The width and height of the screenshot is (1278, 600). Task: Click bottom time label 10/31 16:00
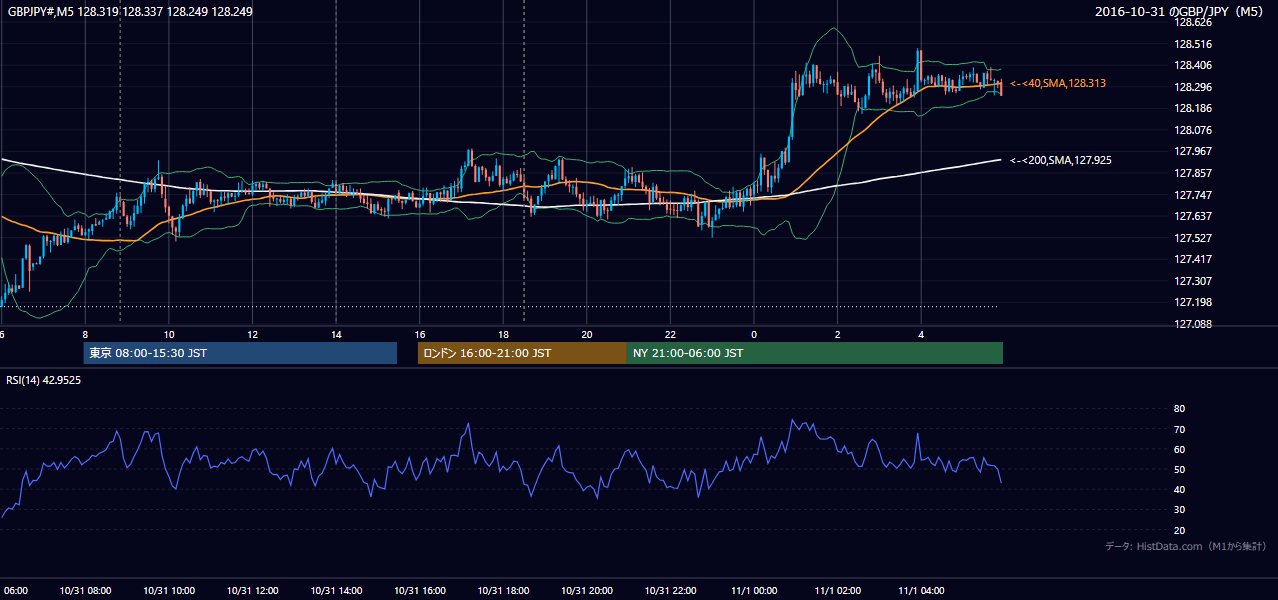tap(419, 591)
